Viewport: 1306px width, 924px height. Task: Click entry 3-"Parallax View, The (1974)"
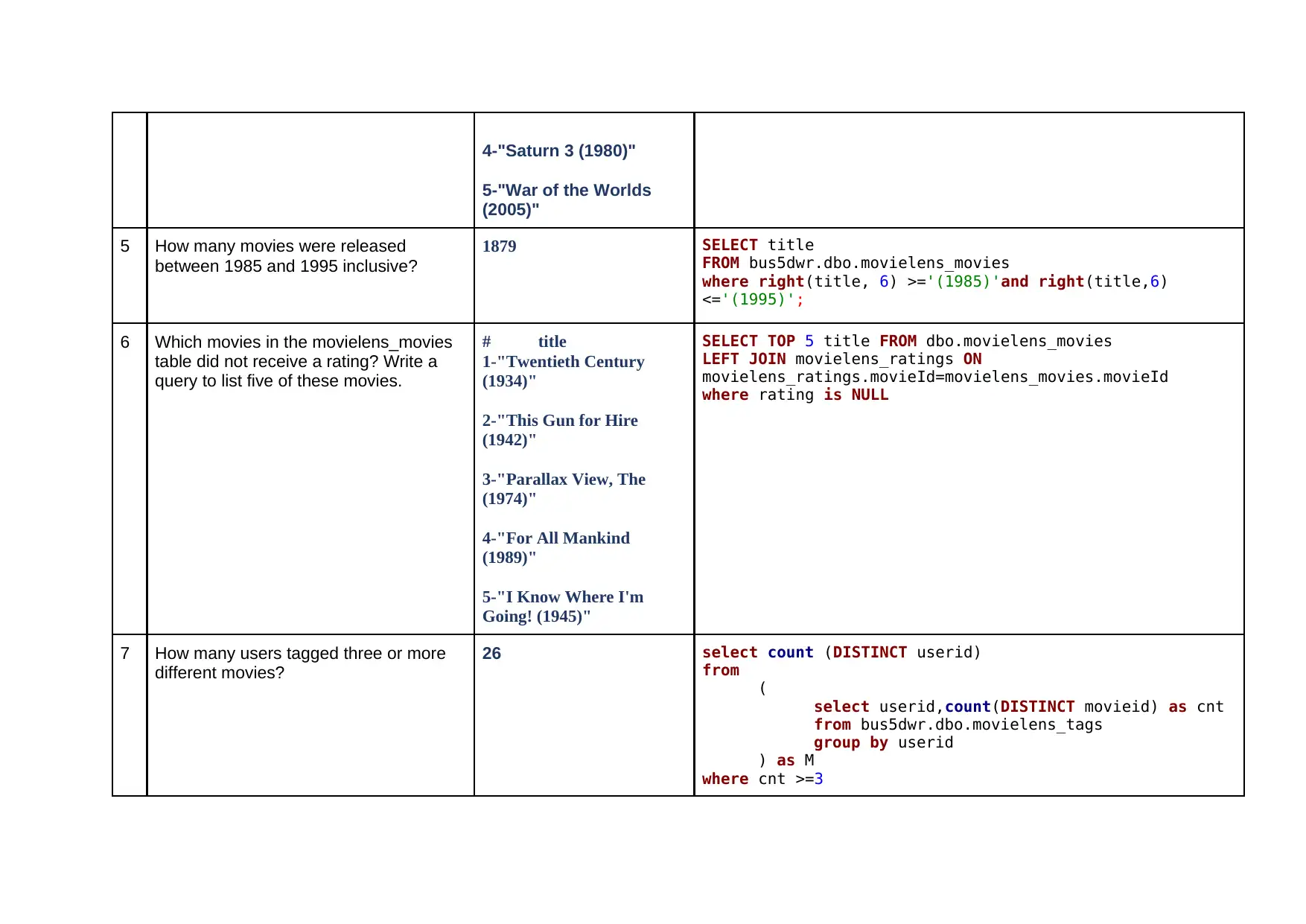pyautogui.click(x=564, y=488)
